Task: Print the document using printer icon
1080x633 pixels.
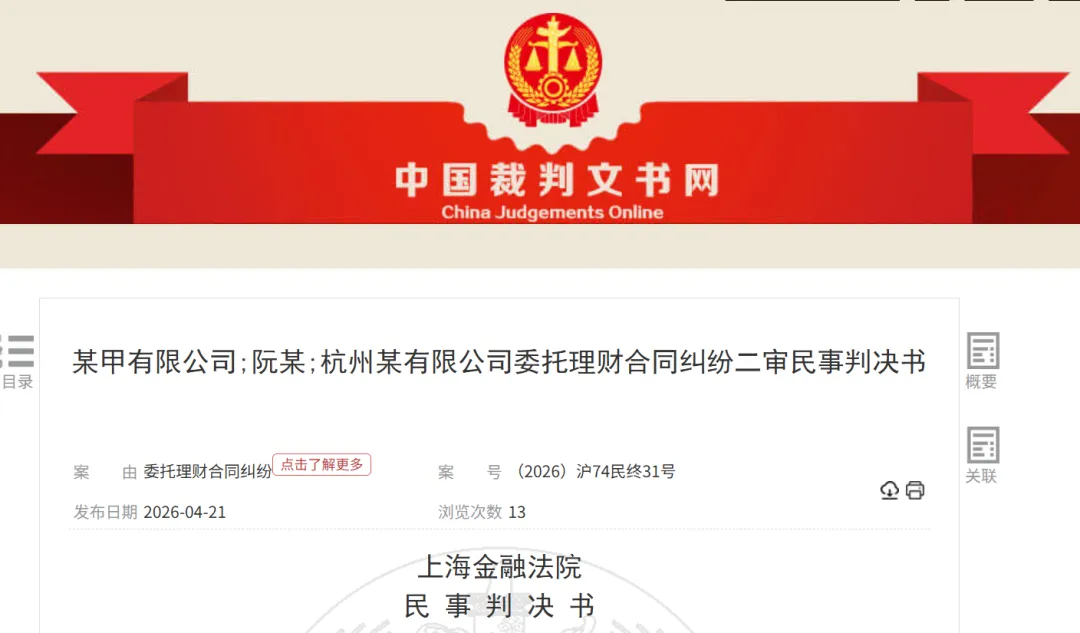Action: coord(915,490)
